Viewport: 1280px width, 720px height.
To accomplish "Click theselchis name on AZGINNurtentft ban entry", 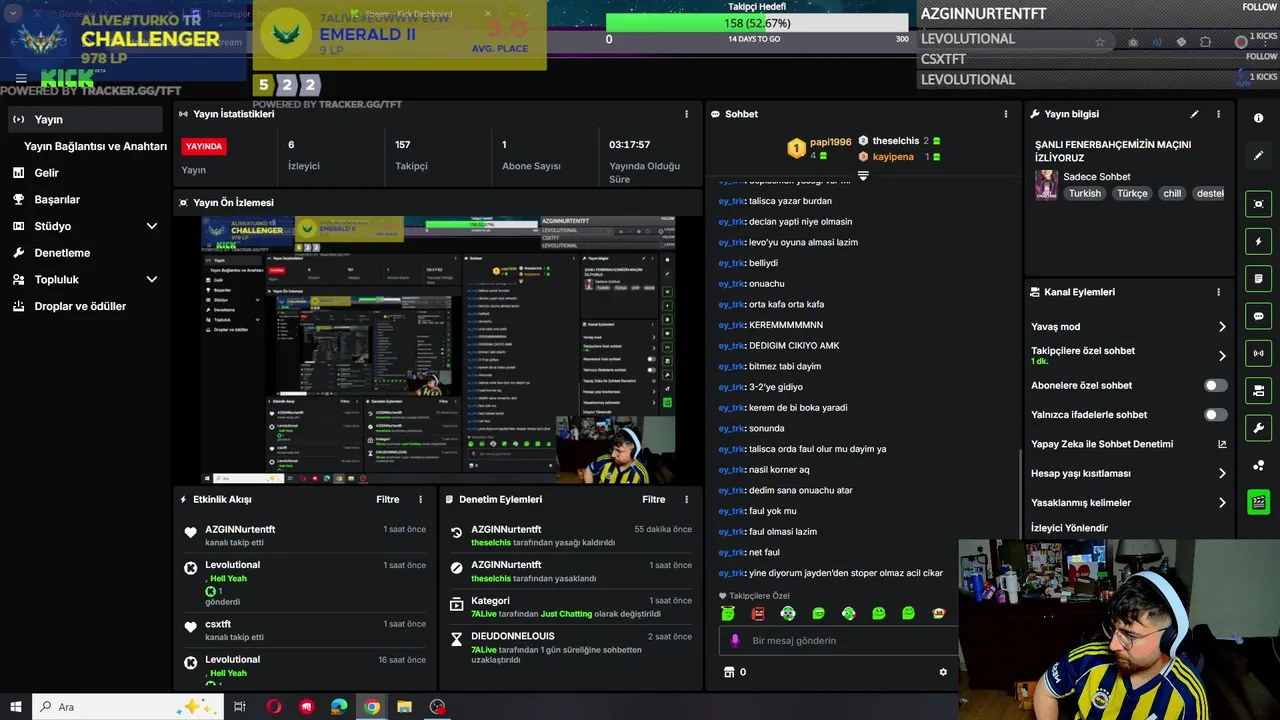I will point(491,578).
